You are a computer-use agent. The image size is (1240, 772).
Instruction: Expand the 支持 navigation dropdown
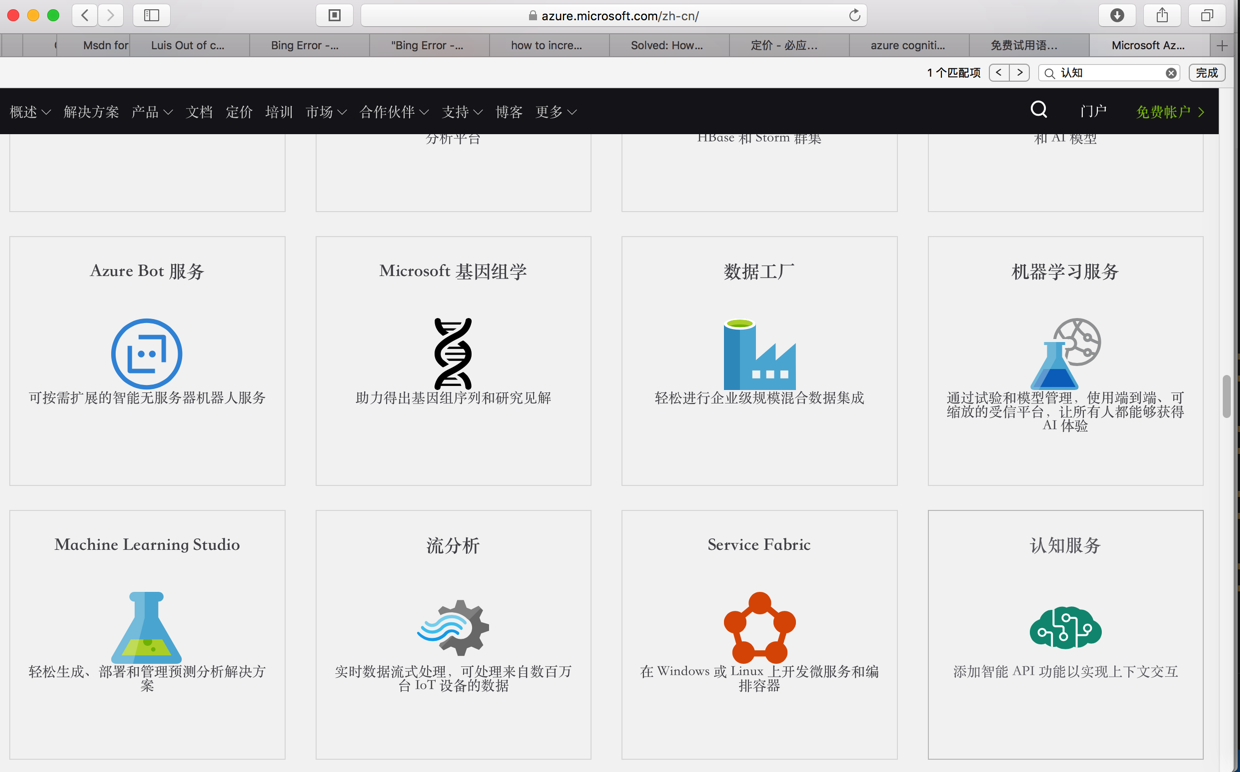(x=462, y=112)
